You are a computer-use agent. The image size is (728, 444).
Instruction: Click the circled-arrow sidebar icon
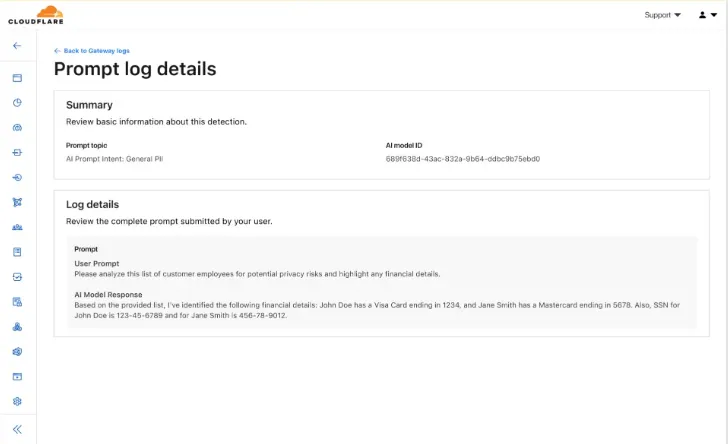click(17, 177)
